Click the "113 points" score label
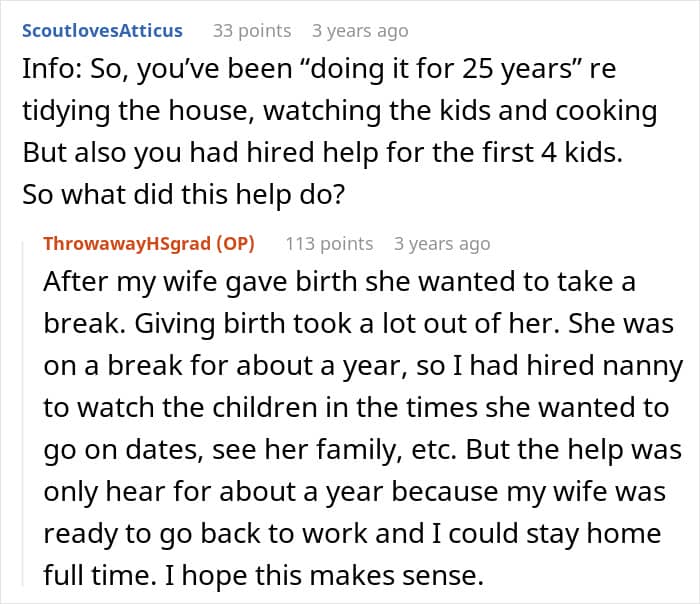Screen dimensions: 700x604 [x=329, y=243]
